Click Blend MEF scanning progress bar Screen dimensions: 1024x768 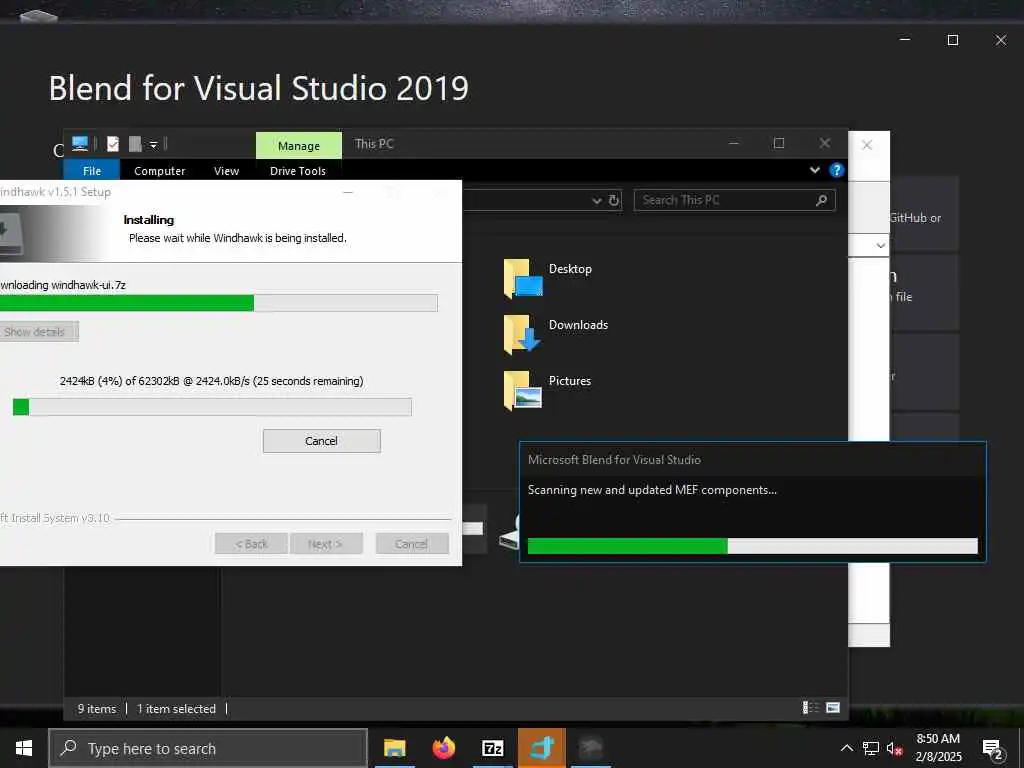click(752, 546)
